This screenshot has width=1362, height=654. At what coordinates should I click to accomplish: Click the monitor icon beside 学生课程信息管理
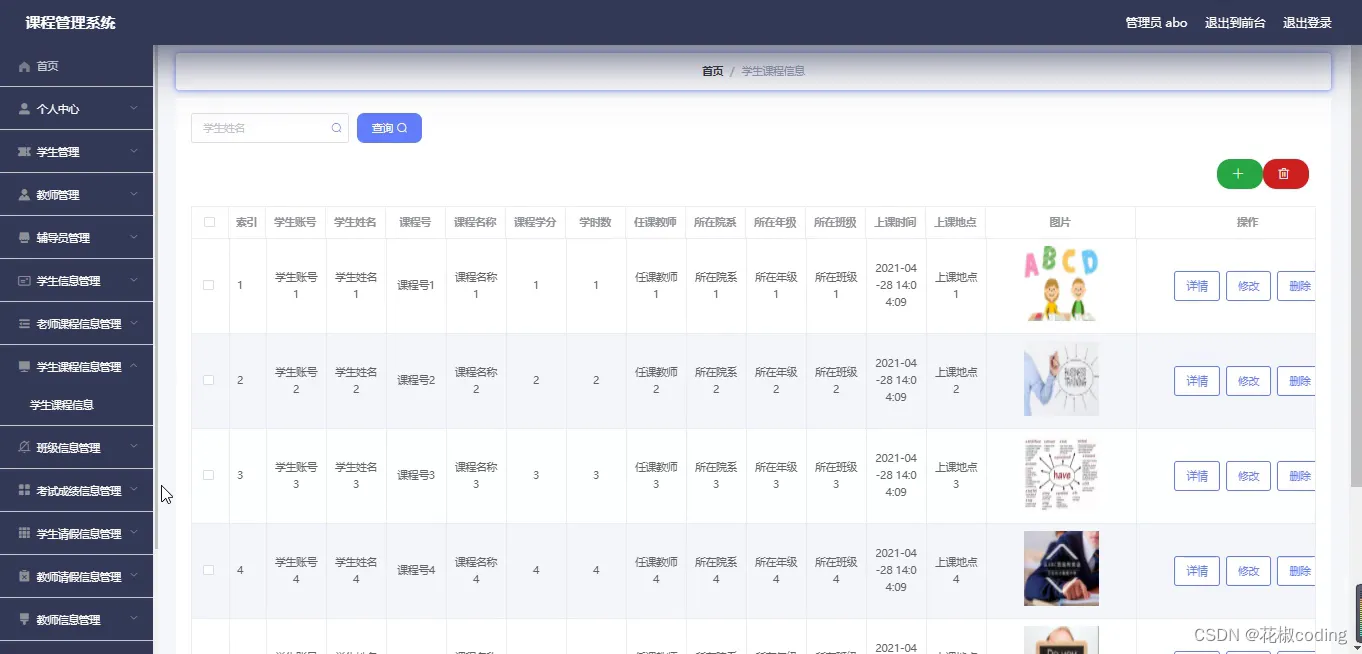pos(24,367)
